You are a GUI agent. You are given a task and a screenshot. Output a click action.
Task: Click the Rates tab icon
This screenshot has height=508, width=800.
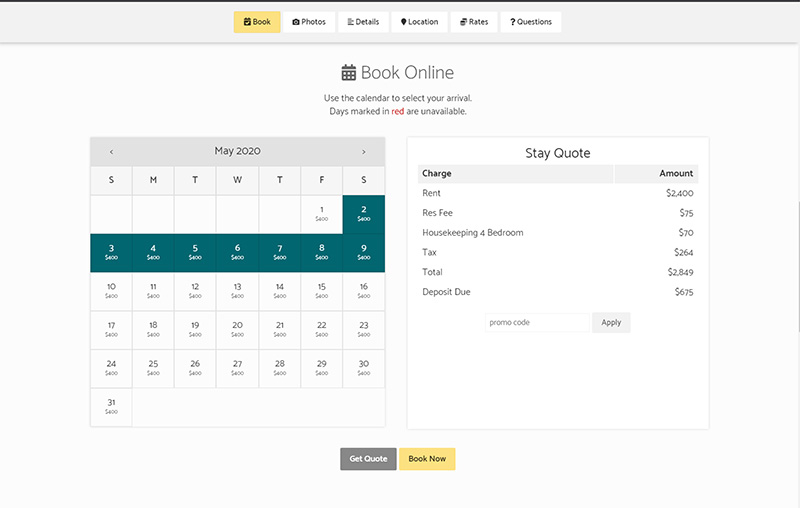(463, 22)
